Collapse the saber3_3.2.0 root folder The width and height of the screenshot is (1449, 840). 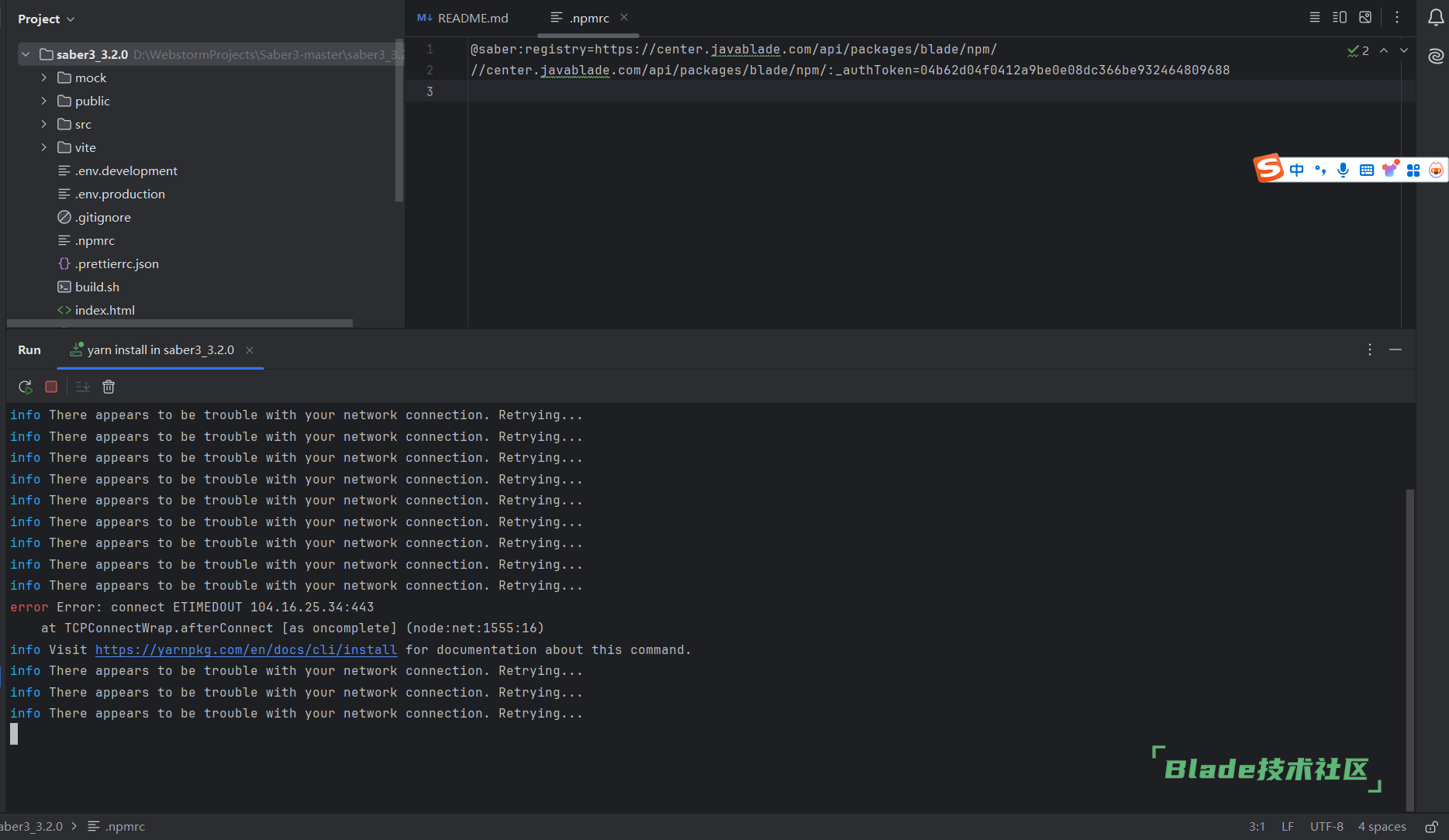point(26,54)
